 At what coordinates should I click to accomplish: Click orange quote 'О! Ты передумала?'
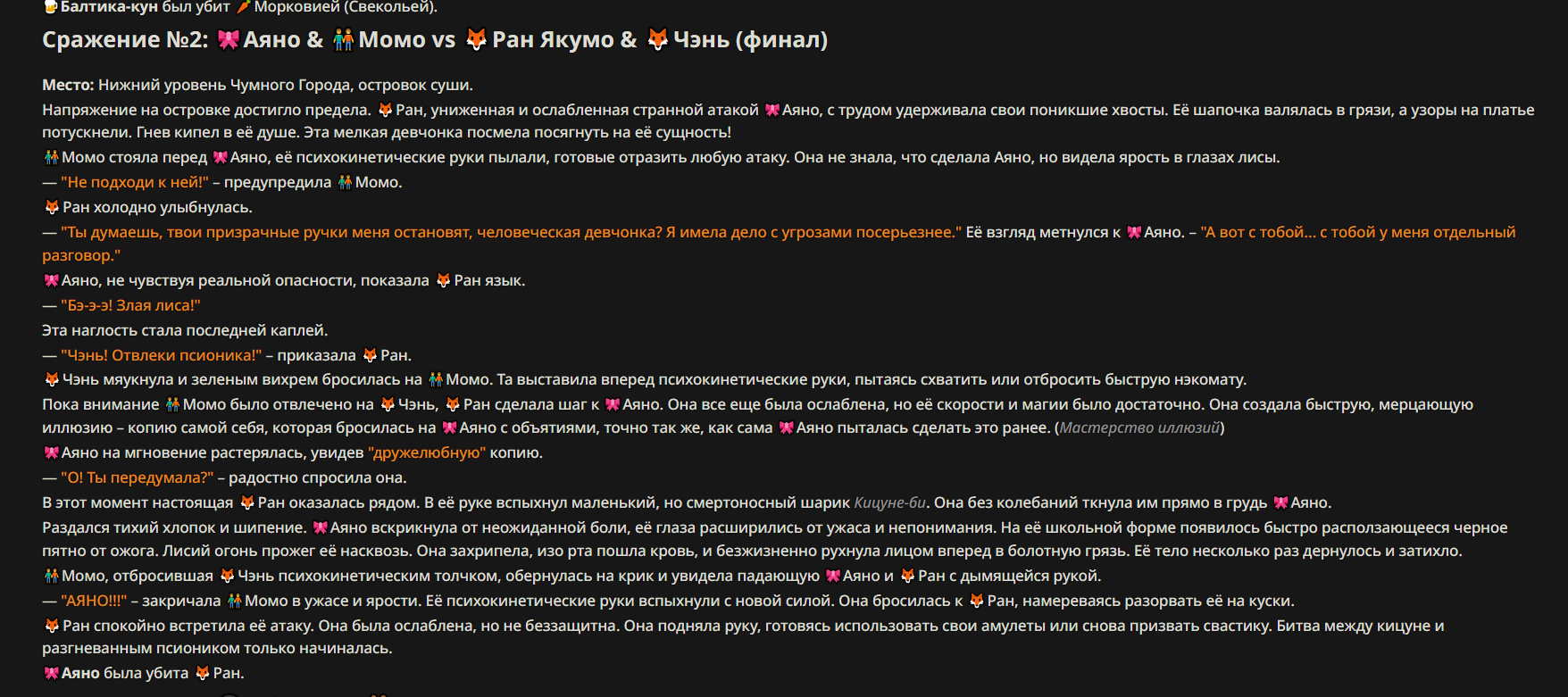[x=138, y=478]
